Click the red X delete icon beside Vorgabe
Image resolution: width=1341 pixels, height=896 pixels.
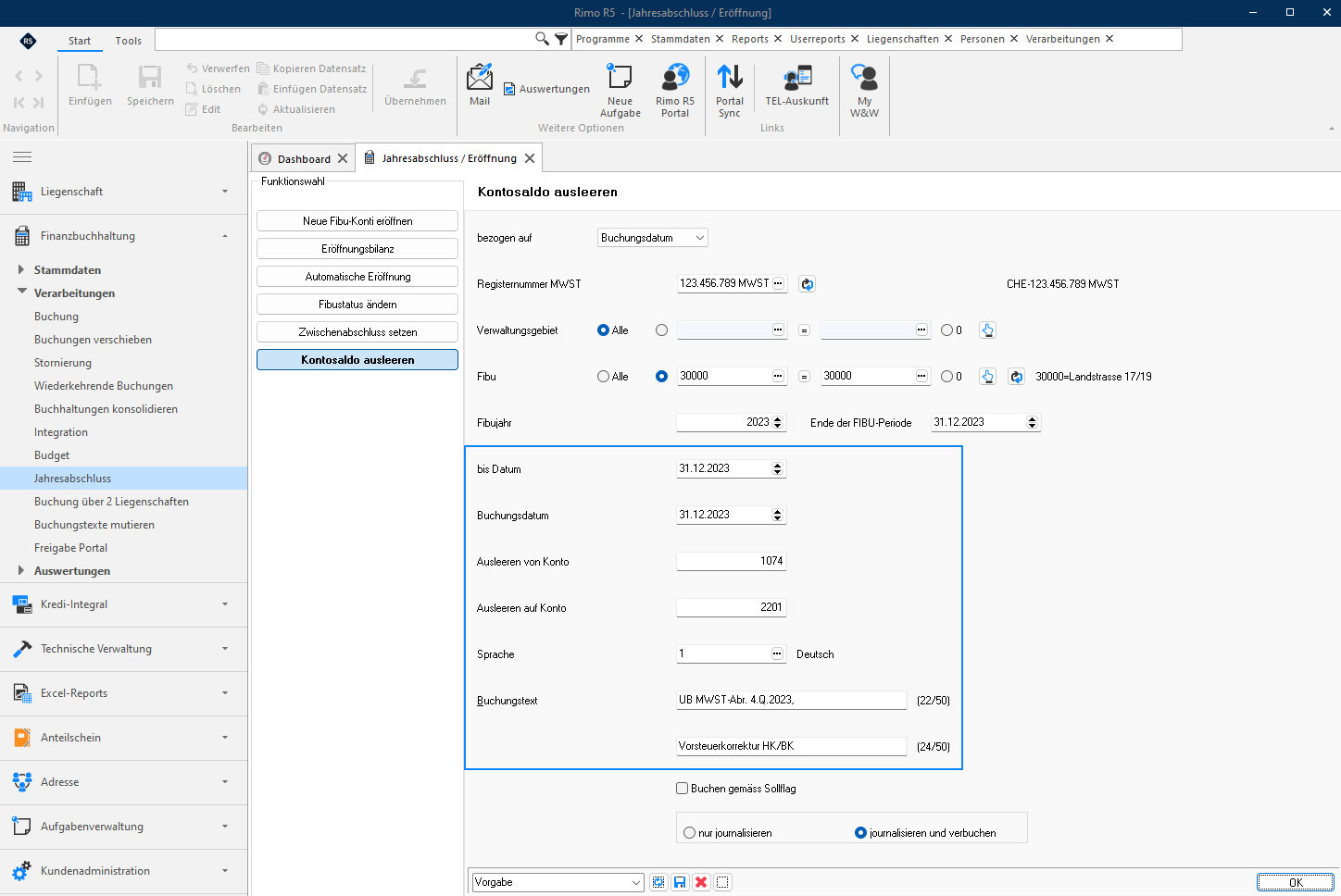(x=701, y=882)
